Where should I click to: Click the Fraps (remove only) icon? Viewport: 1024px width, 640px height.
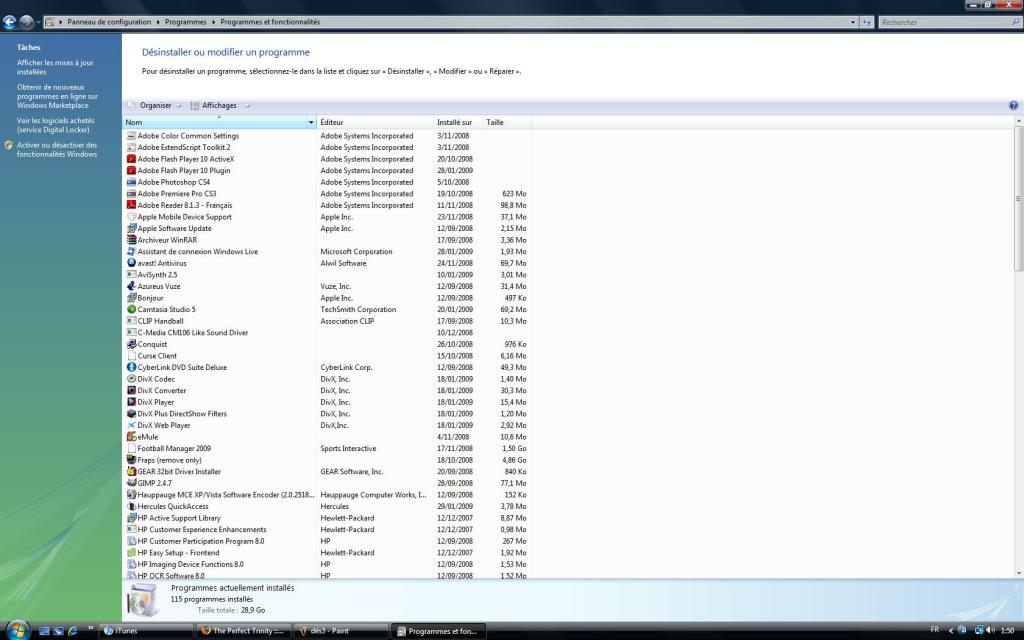coord(131,460)
